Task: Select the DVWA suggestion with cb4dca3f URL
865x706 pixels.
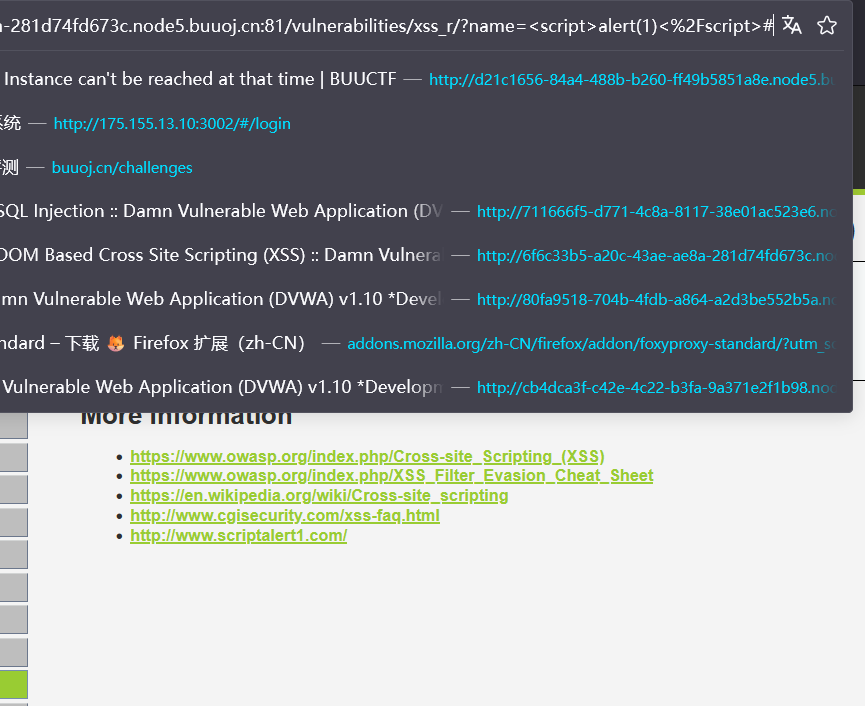Action: click(422, 387)
